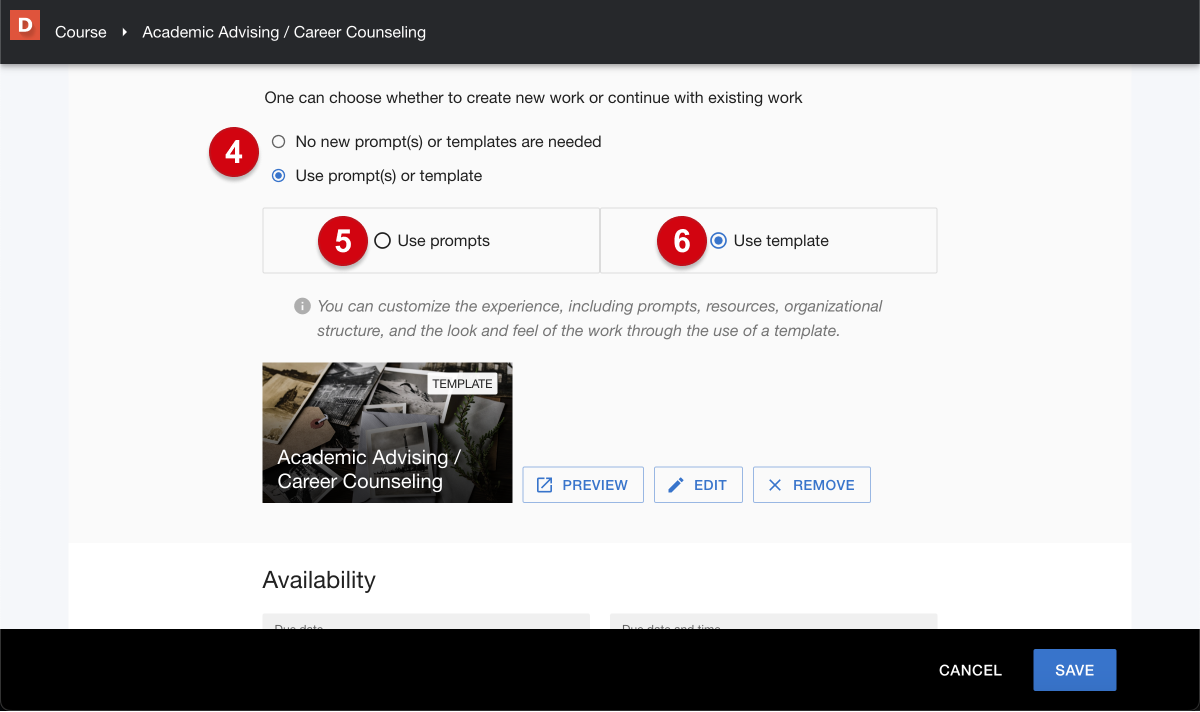Screen dimensions: 1200x712
Task: Open the Academic Advising template thumbnail
Action: click(x=387, y=433)
